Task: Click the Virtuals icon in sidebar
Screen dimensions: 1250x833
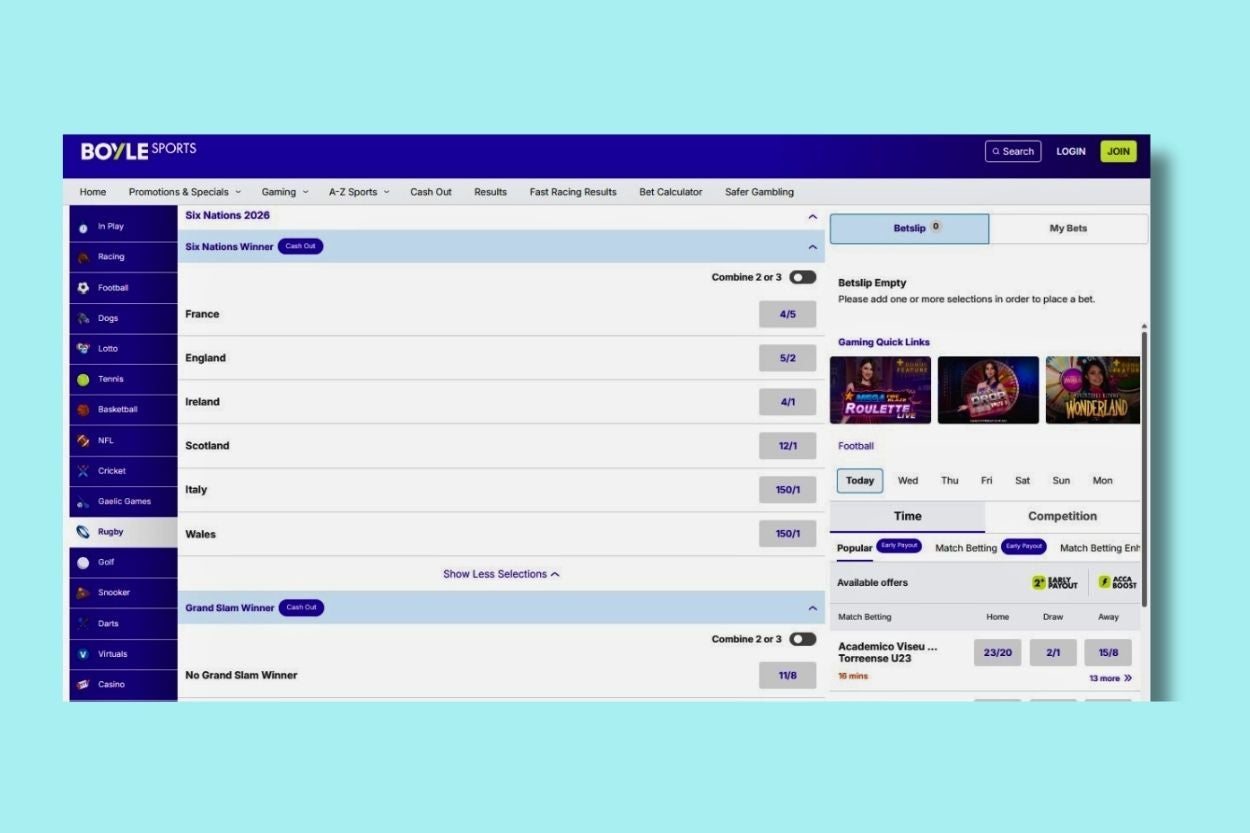Action: pos(84,654)
